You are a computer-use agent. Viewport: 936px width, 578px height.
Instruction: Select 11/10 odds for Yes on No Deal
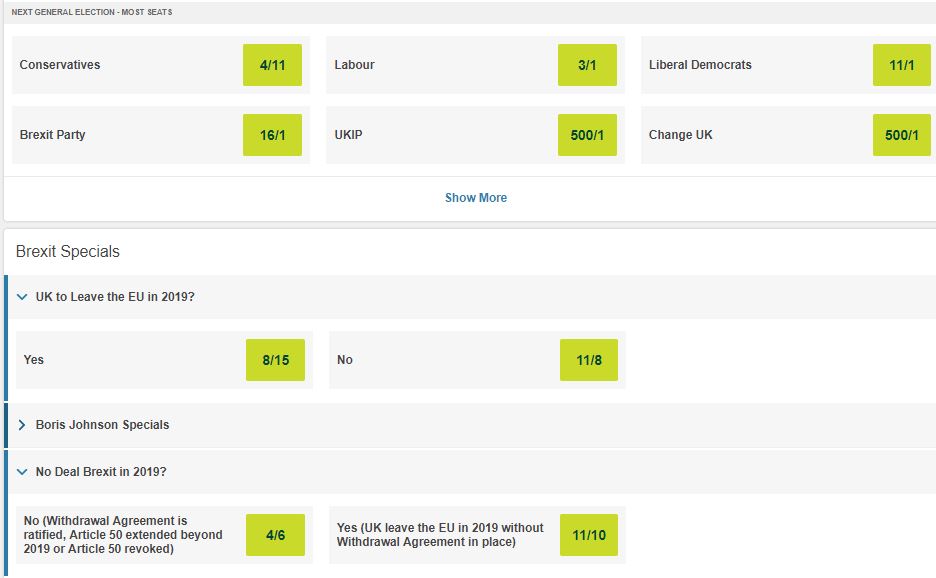tap(589, 535)
